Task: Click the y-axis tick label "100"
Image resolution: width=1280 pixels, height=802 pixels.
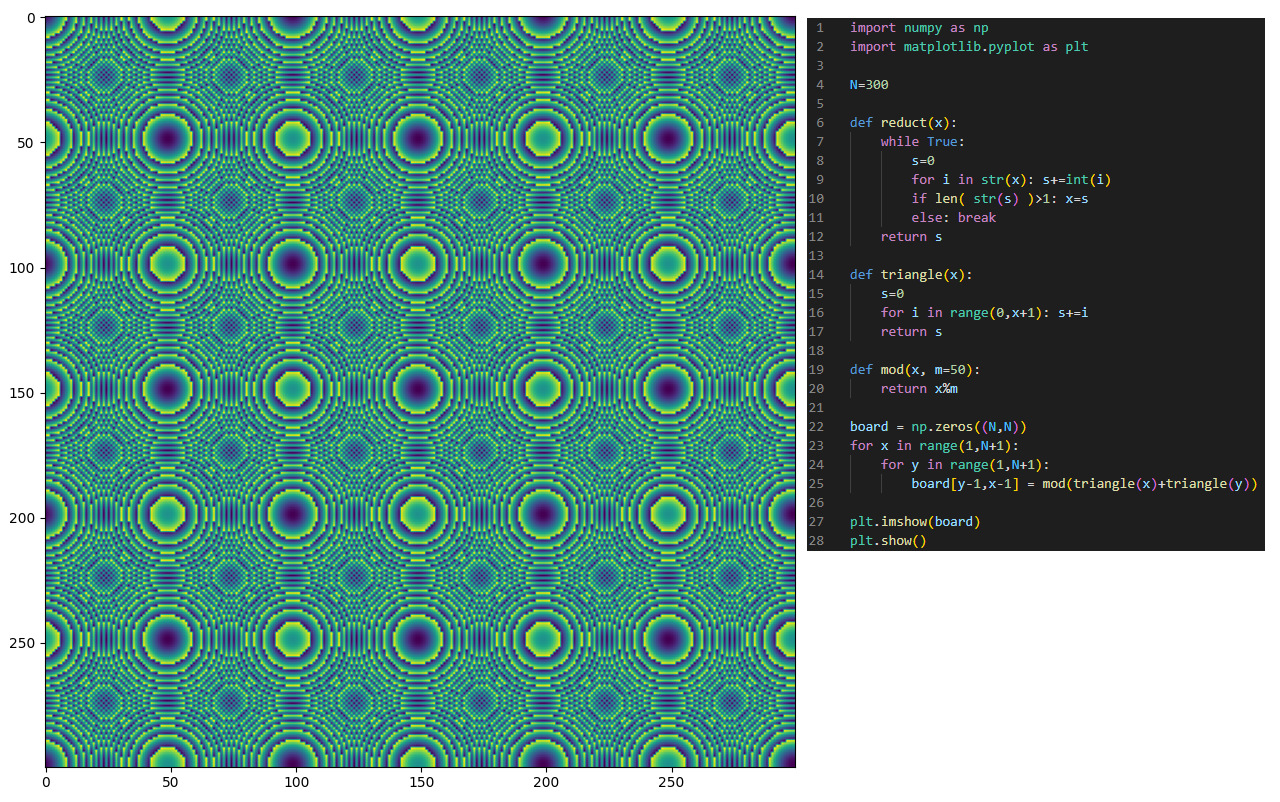Action: (x=23, y=268)
